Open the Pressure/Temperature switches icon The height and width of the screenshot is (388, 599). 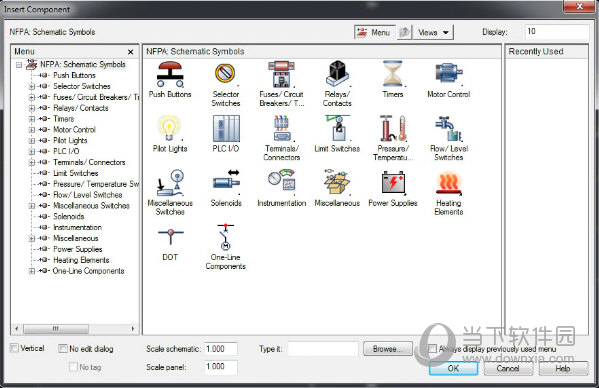(393, 128)
